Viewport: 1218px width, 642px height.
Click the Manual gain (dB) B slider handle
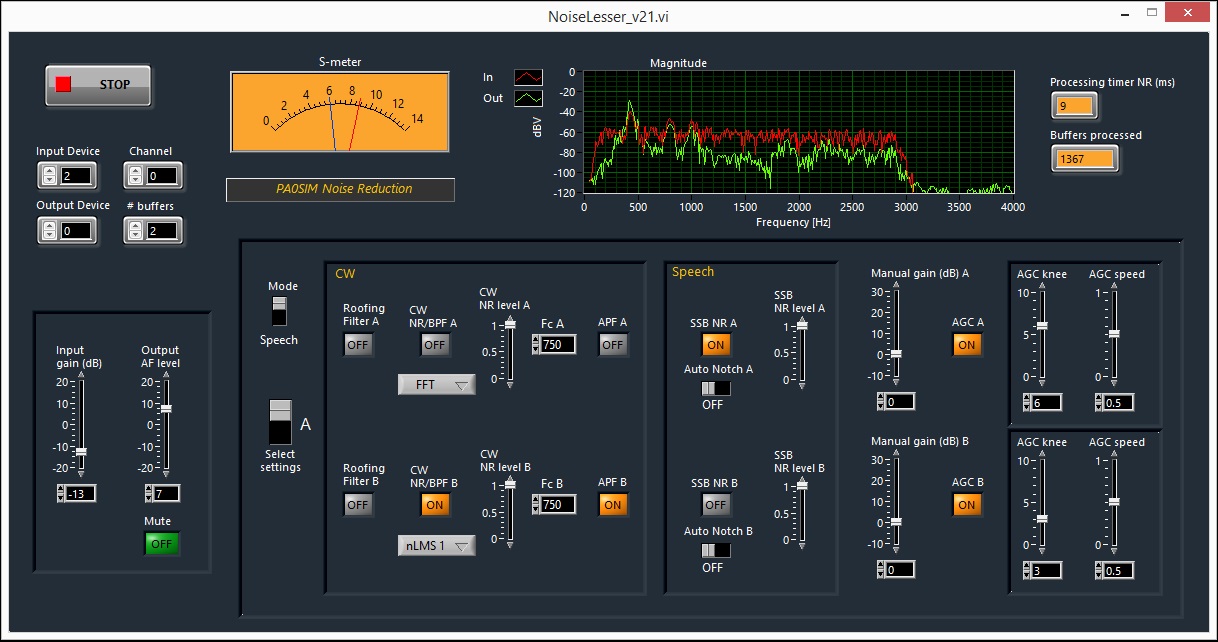coord(896,522)
